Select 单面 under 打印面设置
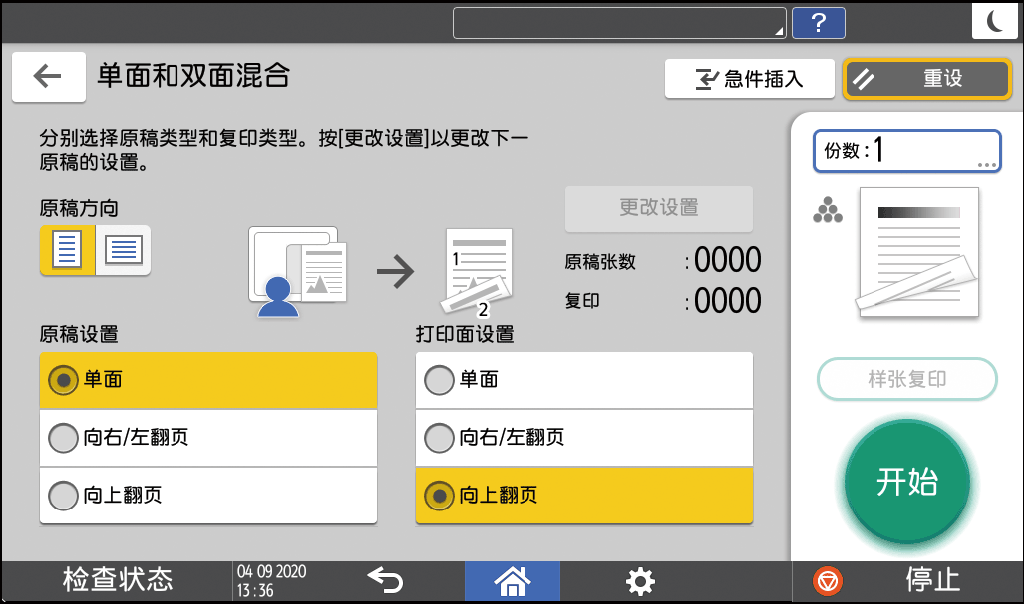The width and height of the screenshot is (1024, 604). [583, 380]
